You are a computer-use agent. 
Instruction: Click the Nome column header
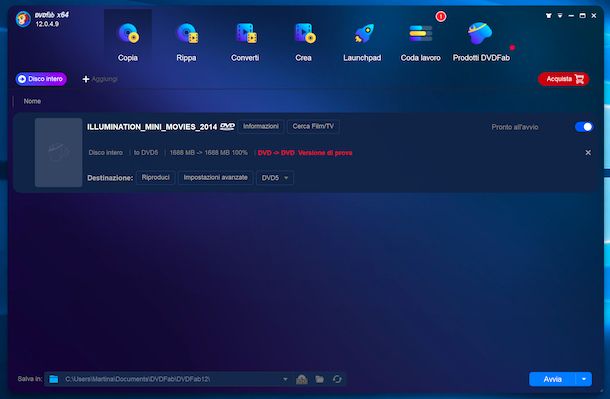click(32, 101)
